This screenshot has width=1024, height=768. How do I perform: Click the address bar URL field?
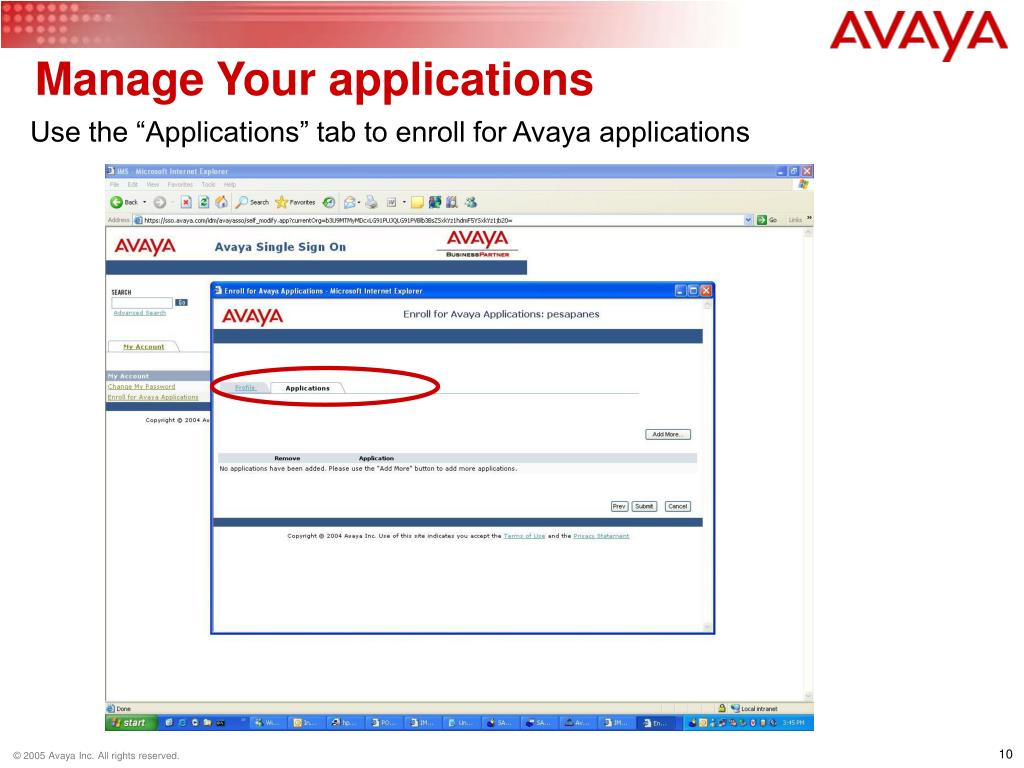coord(443,220)
